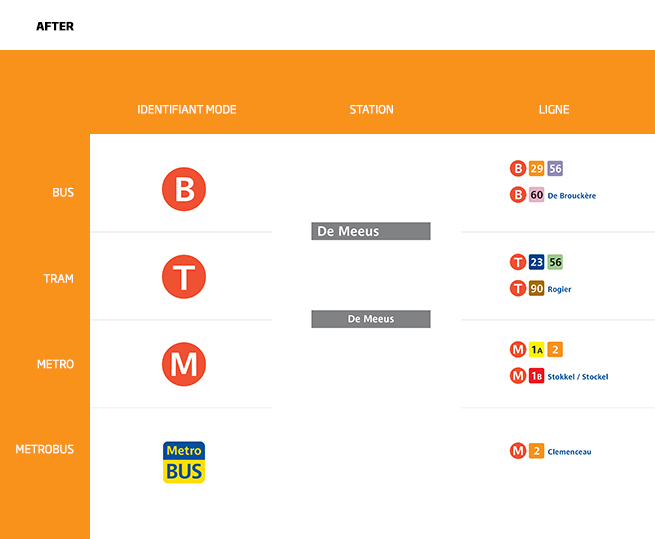
Task: Select green tram line 56 badge
Action: 555,262
